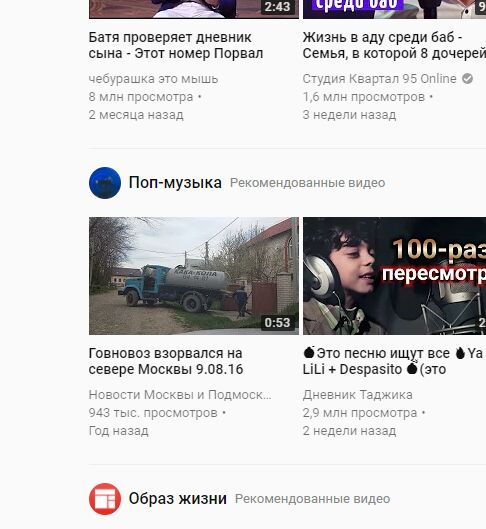Visit channel Дневник Таджика
This screenshot has height=529, width=486.
tap(358, 395)
